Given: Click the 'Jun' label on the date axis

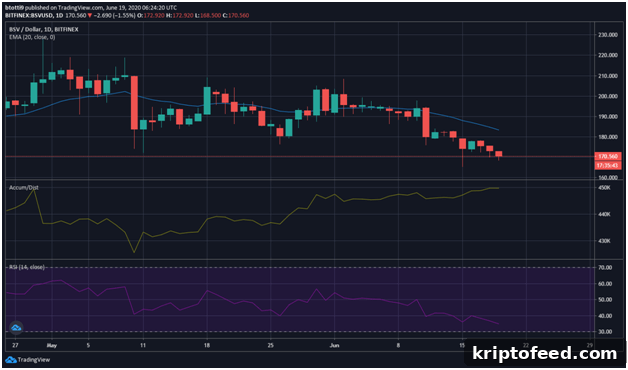Looking at the screenshot, I should [334, 345].
